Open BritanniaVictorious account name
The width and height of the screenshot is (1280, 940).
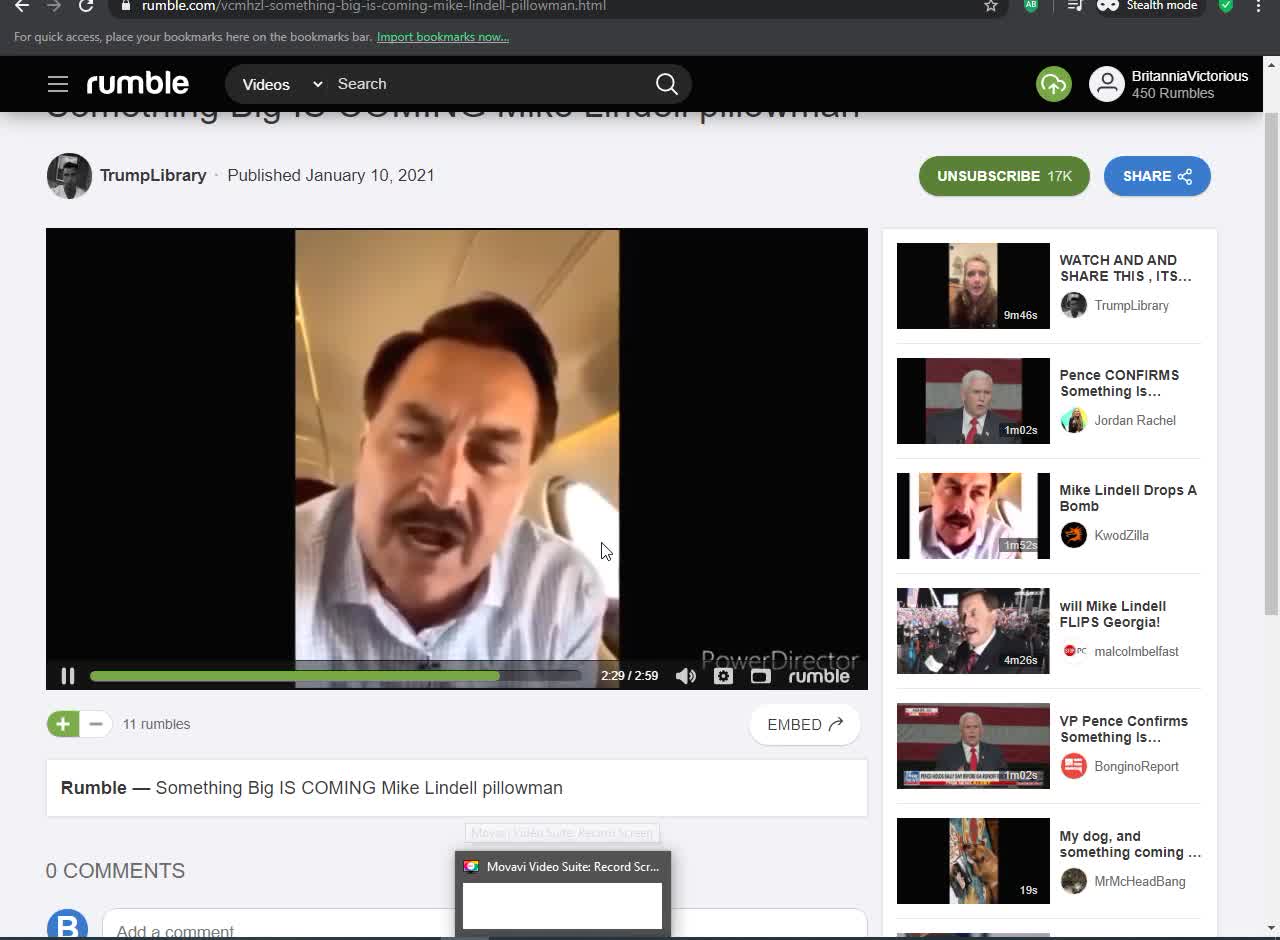[x=1190, y=76]
